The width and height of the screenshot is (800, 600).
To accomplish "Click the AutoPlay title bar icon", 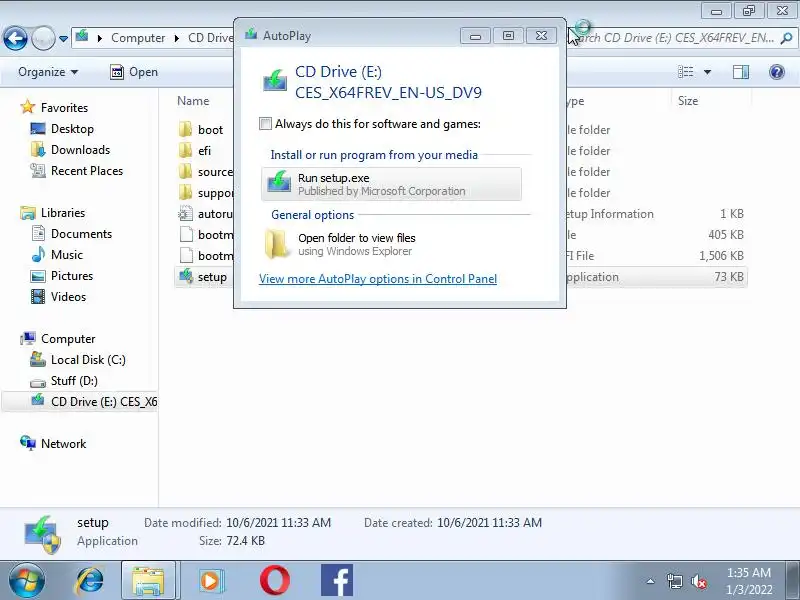I will pos(251,35).
